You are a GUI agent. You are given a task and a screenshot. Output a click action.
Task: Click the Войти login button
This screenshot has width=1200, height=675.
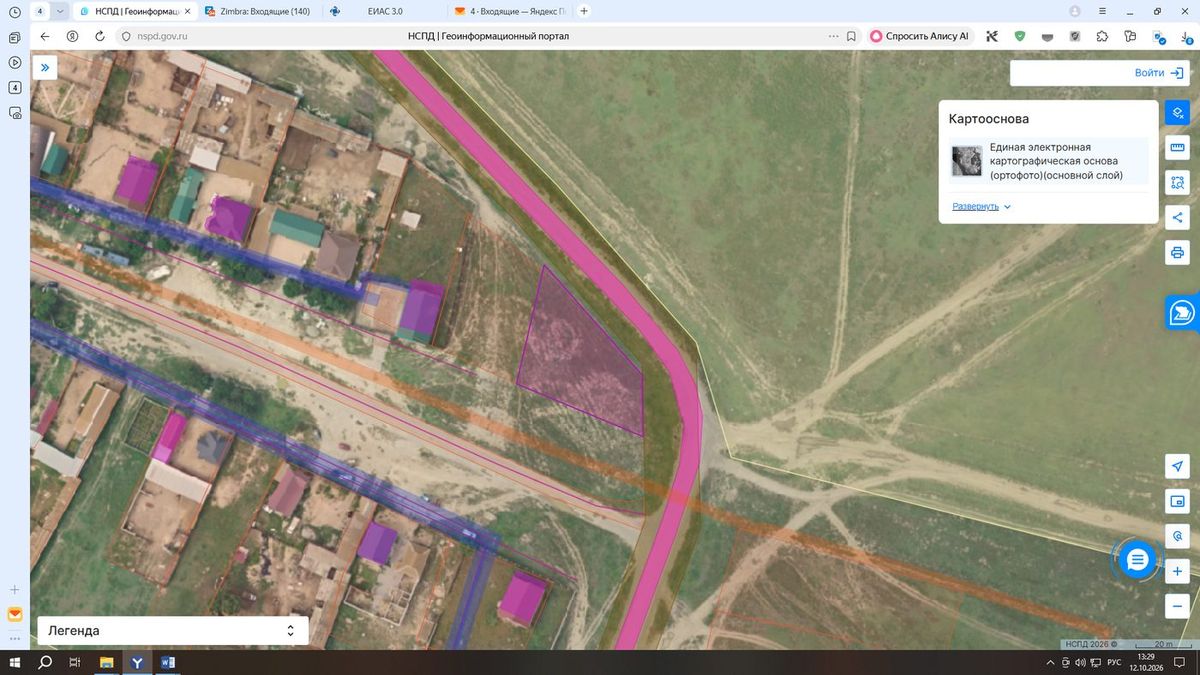click(1159, 73)
